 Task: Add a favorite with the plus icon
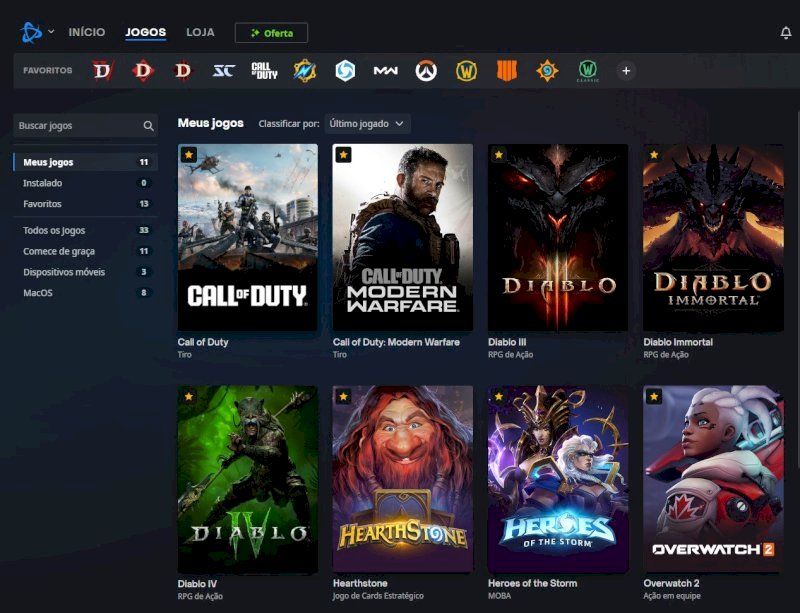pos(626,71)
